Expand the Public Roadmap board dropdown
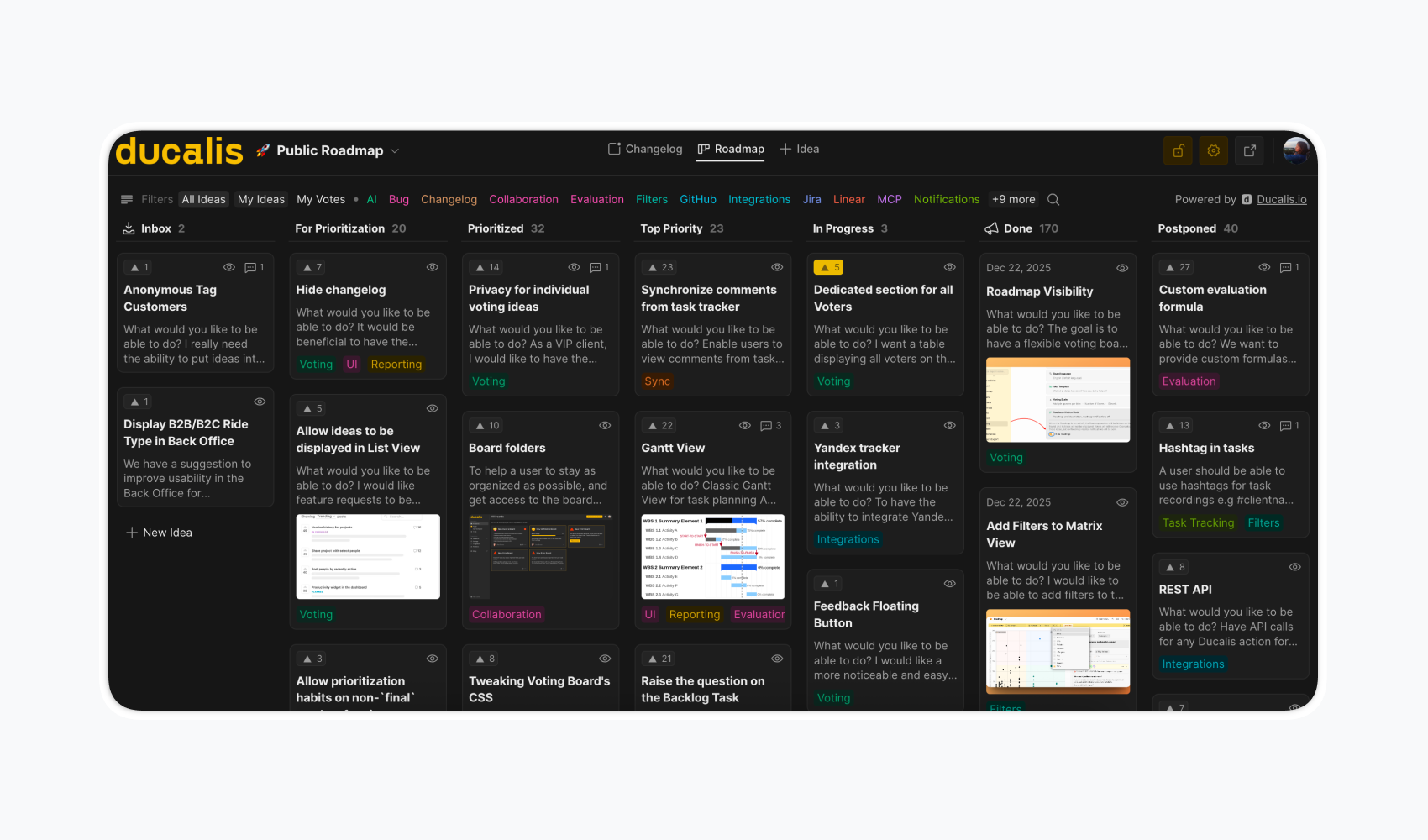 coord(395,151)
